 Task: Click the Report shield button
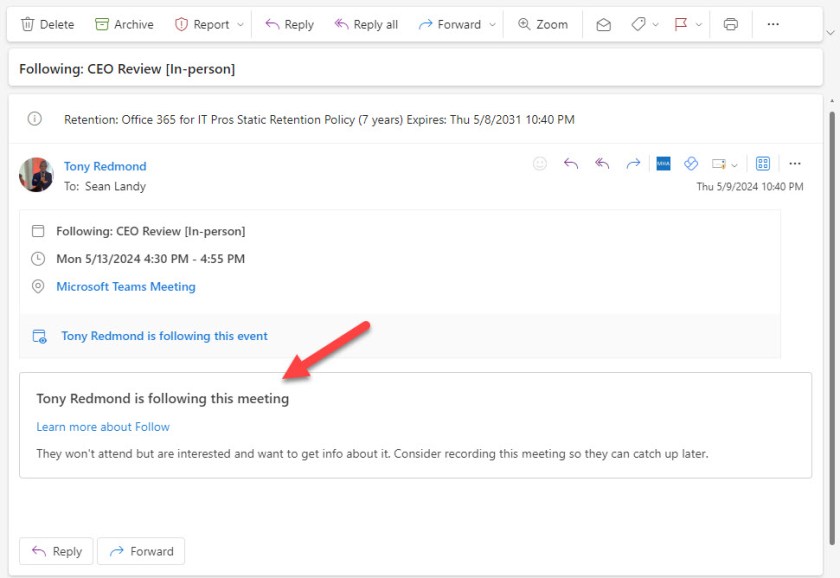point(202,25)
